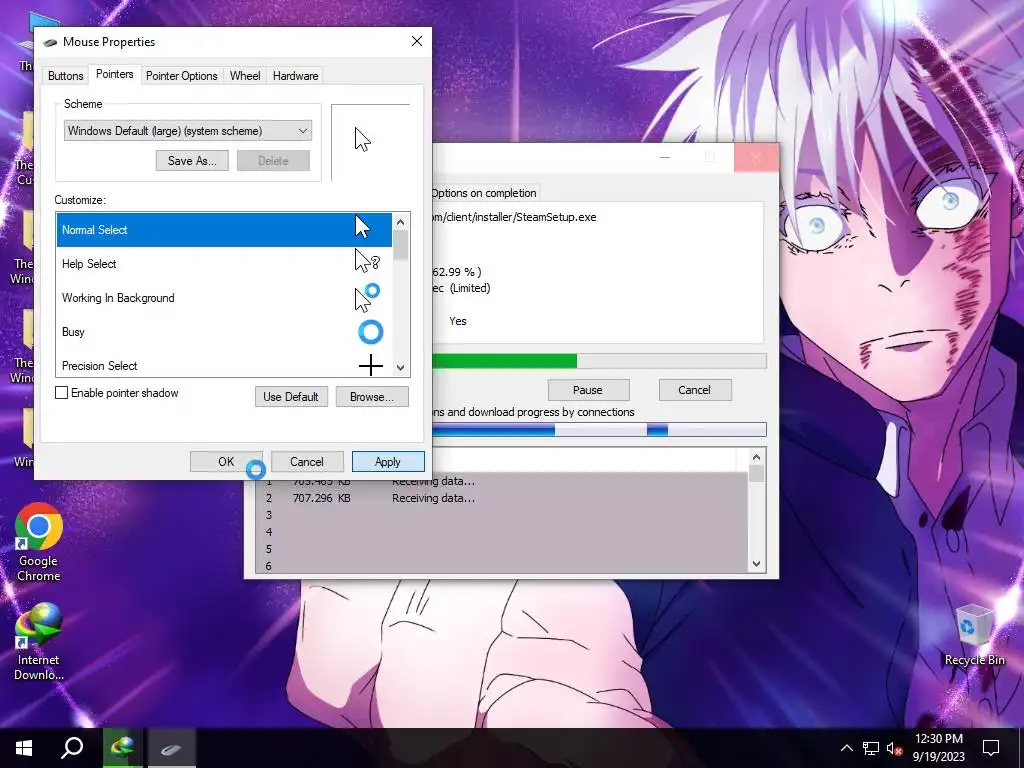1024x768 pixels.
Task: Select the IDM taskbar icon
Action: tap(122, 748)
